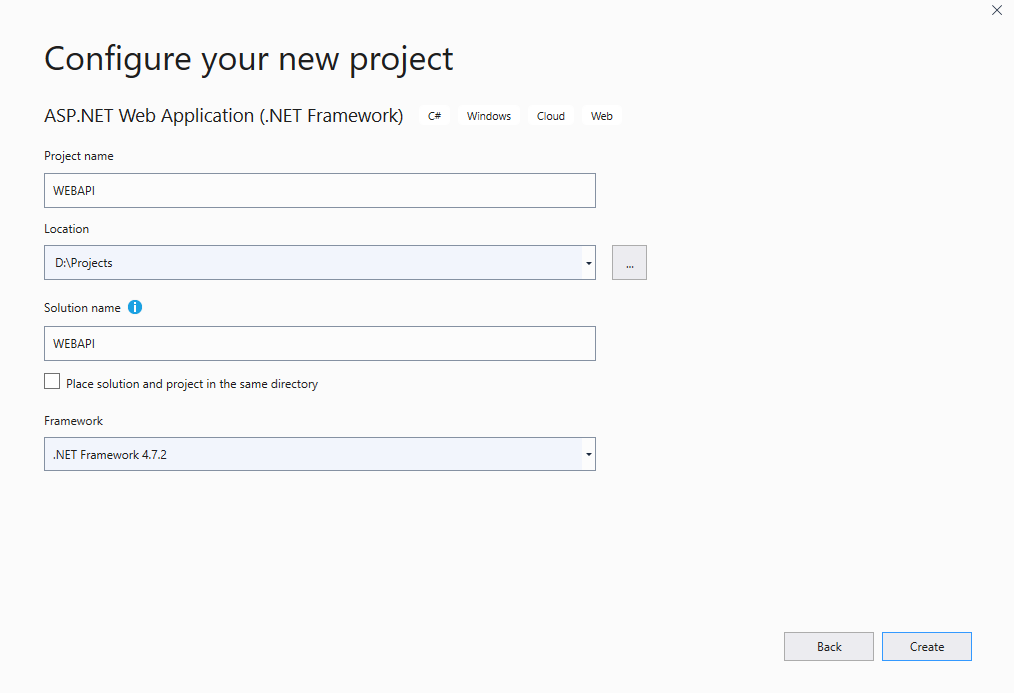Expand the Location dropdown arrow
Image resolution: width=1014 pixels, height=693 pixels.
pos(589,263)
